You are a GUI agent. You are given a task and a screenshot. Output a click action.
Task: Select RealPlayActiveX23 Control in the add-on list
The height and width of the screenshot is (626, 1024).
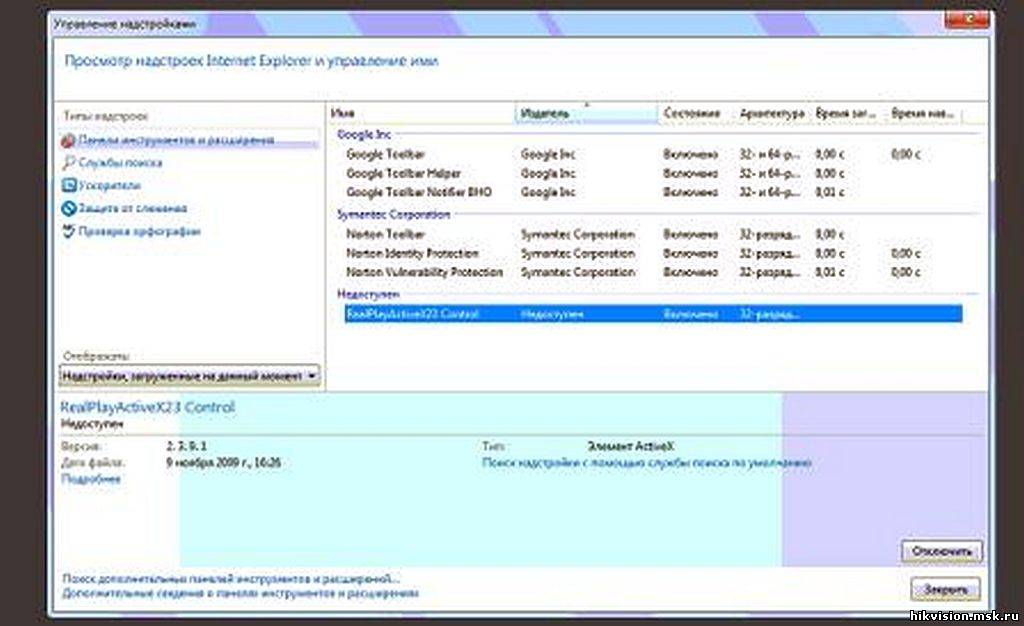coord(653,314)
